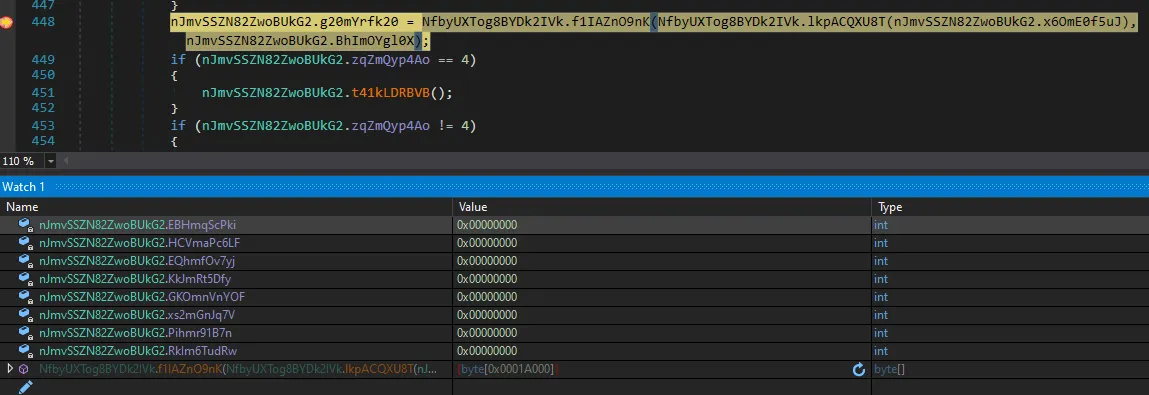1149x395 pixels.
Task: Click the field icon beside EQhmfOv7yj
Action: [x=25, y=261]
